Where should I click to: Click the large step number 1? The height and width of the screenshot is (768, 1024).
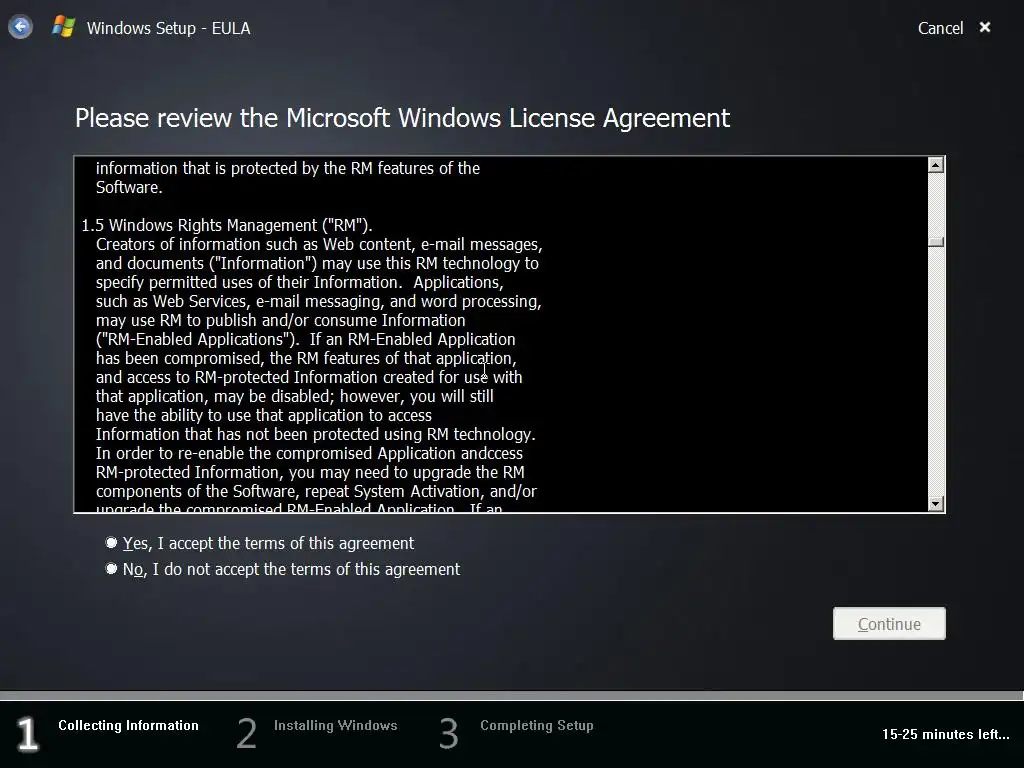27,734
